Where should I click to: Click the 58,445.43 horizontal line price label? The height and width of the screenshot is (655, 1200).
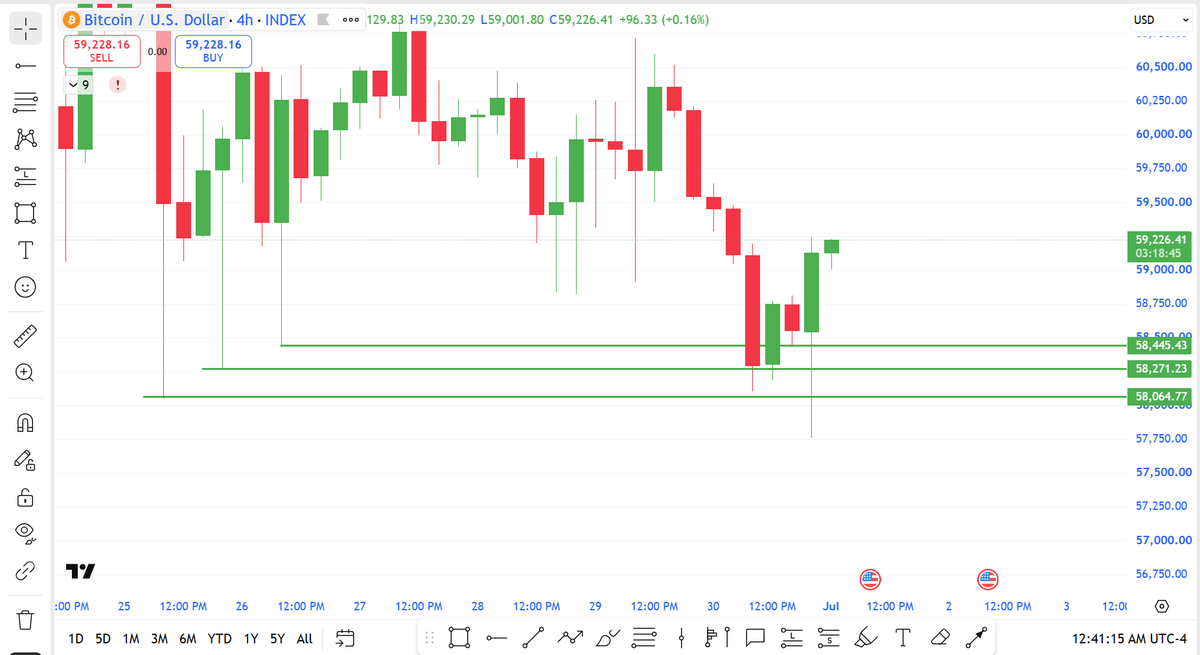(1160, 346)
